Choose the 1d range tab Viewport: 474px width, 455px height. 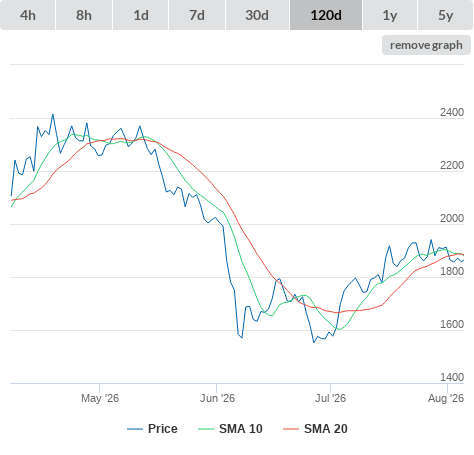(141, 15)
